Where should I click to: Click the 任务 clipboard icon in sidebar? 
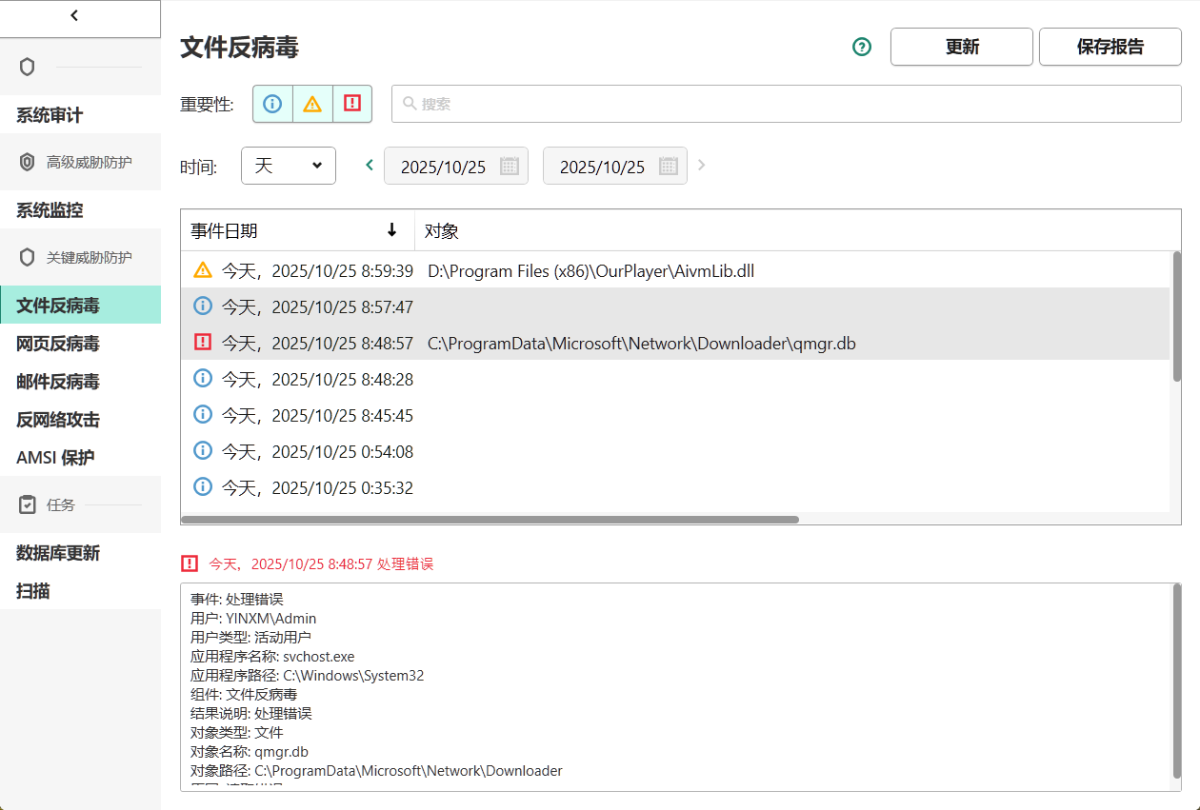pos(28,504)
